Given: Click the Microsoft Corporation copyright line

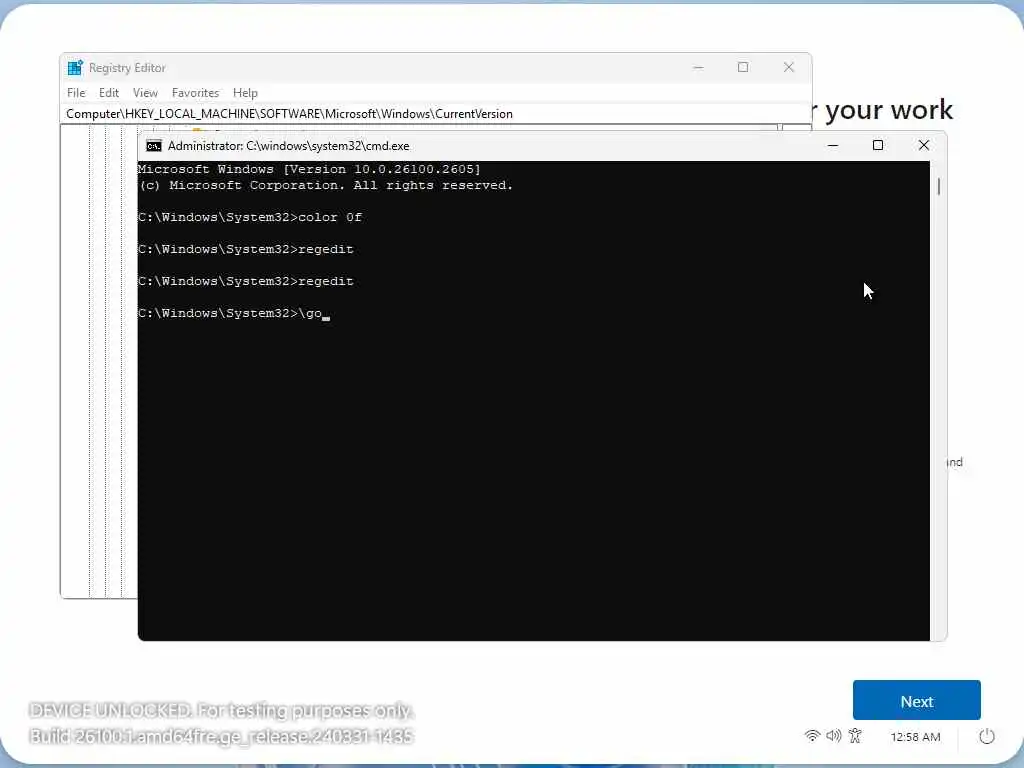Looking at the screenshot, I should 325,185.
